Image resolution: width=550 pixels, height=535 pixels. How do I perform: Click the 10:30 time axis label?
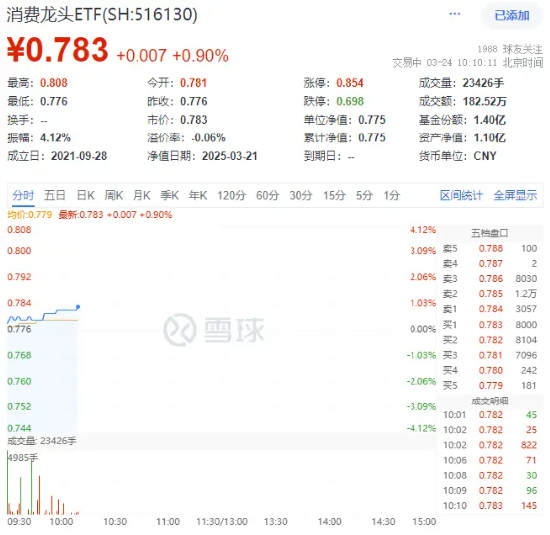(115, 522)
